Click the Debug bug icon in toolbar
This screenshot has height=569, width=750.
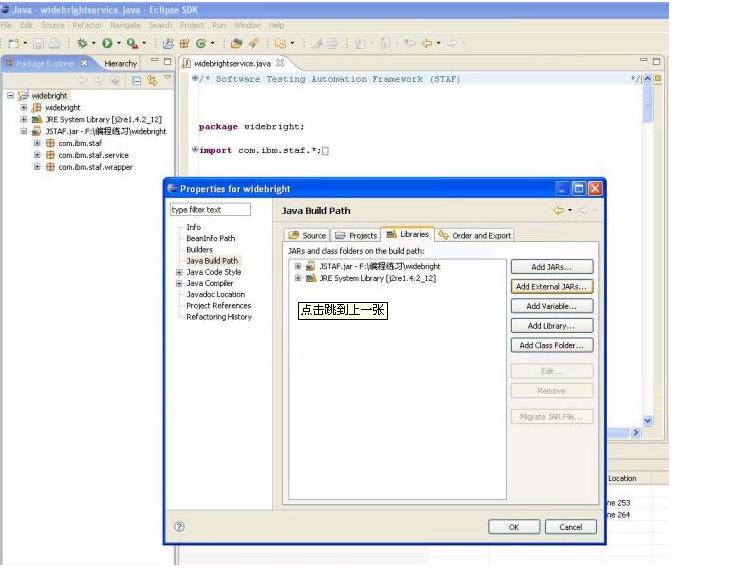(81, 43)
